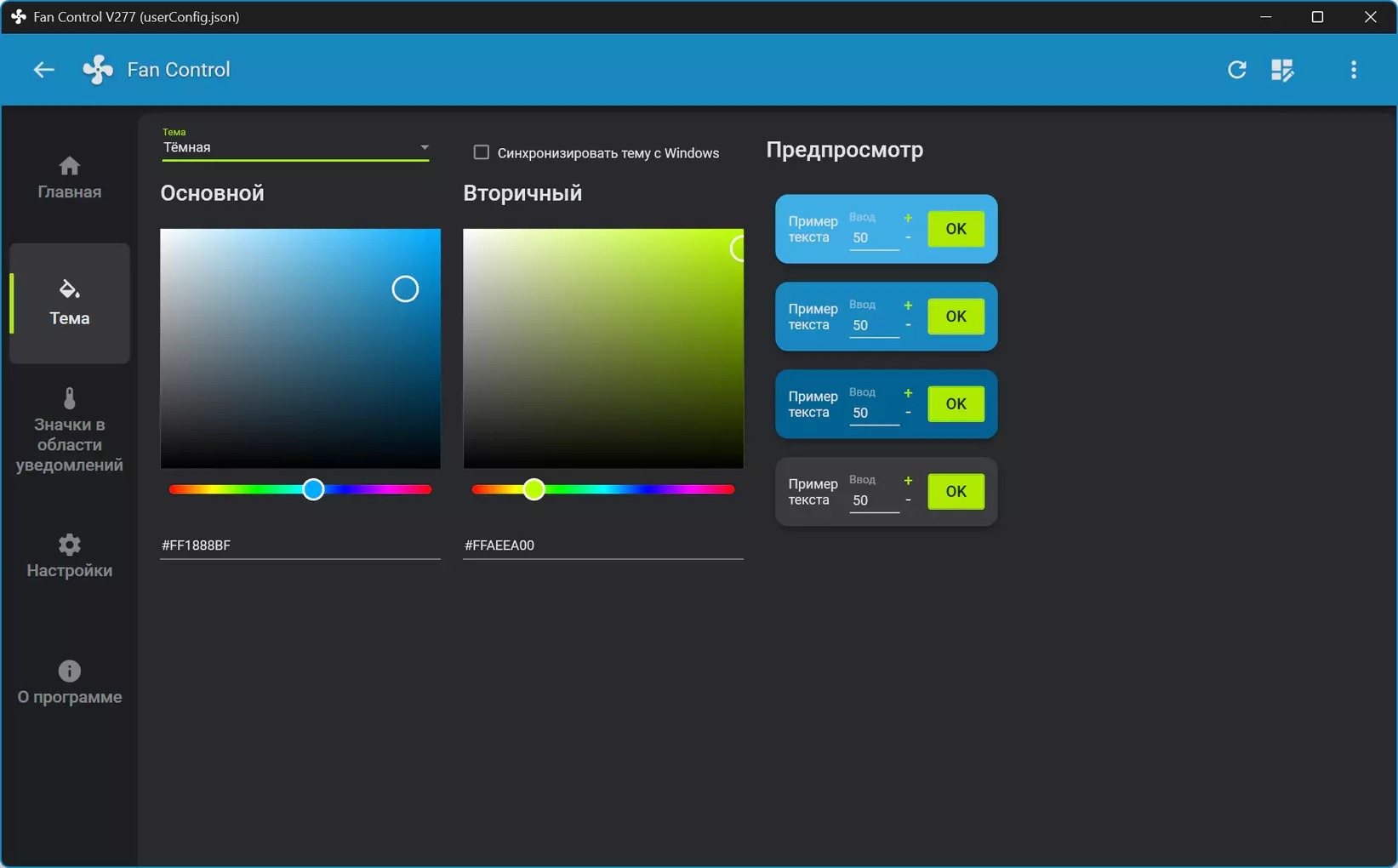Click the minus icon in the second preview card
This screenshot has width=1398, height=868.
click(x=908, y=325)
